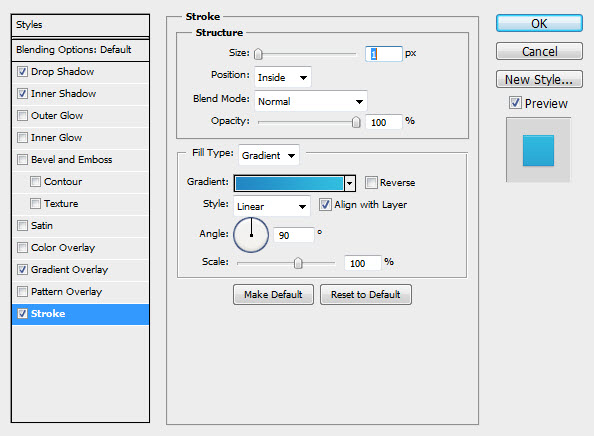Click the Make Default button

[x=273, y=295]
